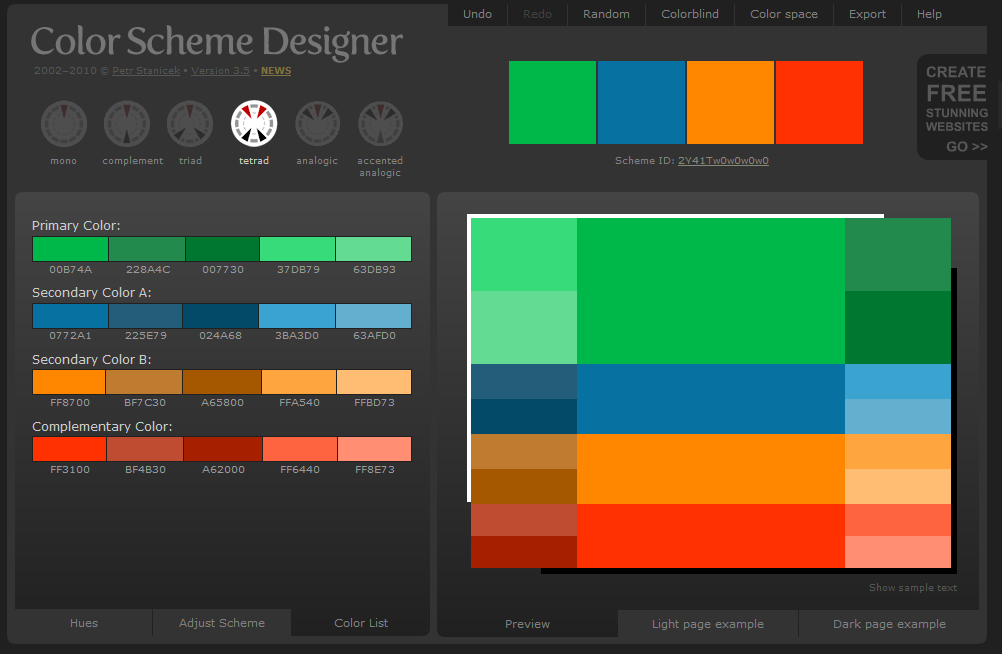This screenshot has height=654, width=1002.
Task: Select primary color swatch 37DB79
Action: [x=297, y=249]
